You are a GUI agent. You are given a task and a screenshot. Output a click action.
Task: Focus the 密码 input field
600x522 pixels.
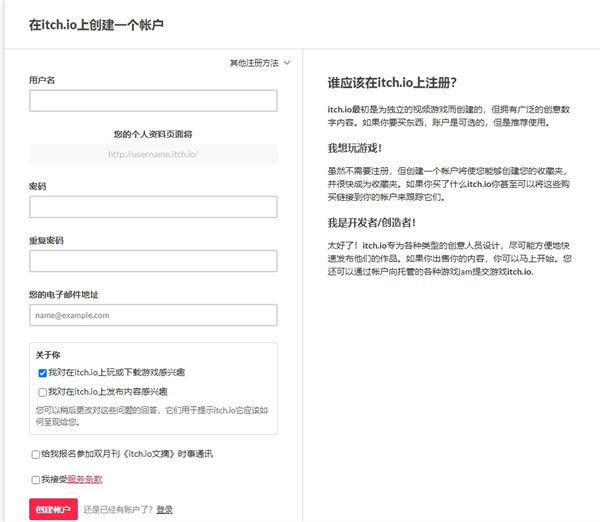(153, 207)
